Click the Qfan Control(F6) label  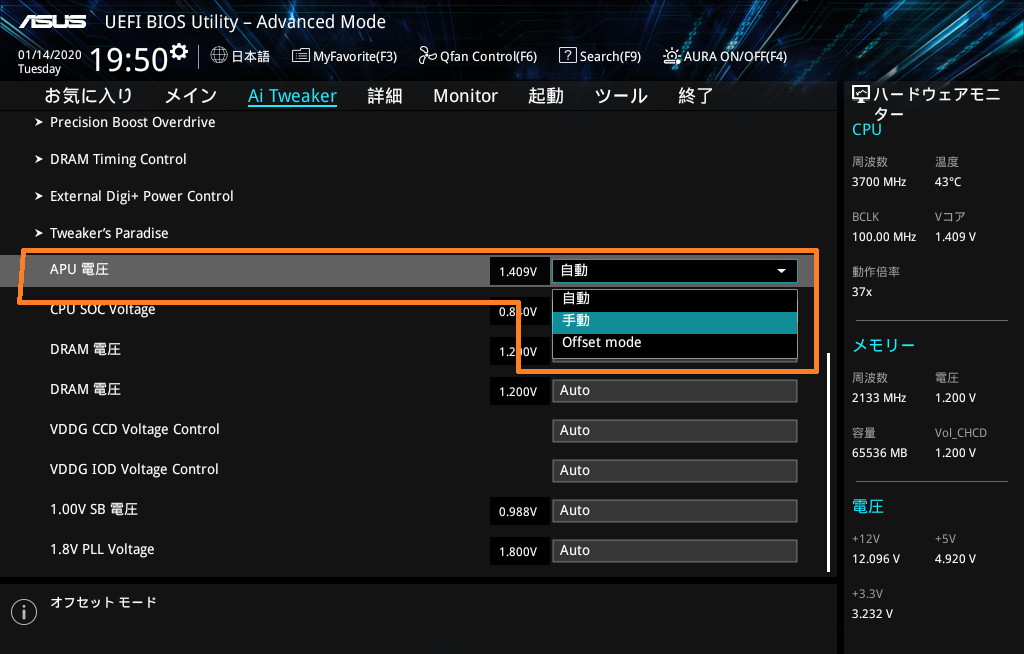pos(488,56)
